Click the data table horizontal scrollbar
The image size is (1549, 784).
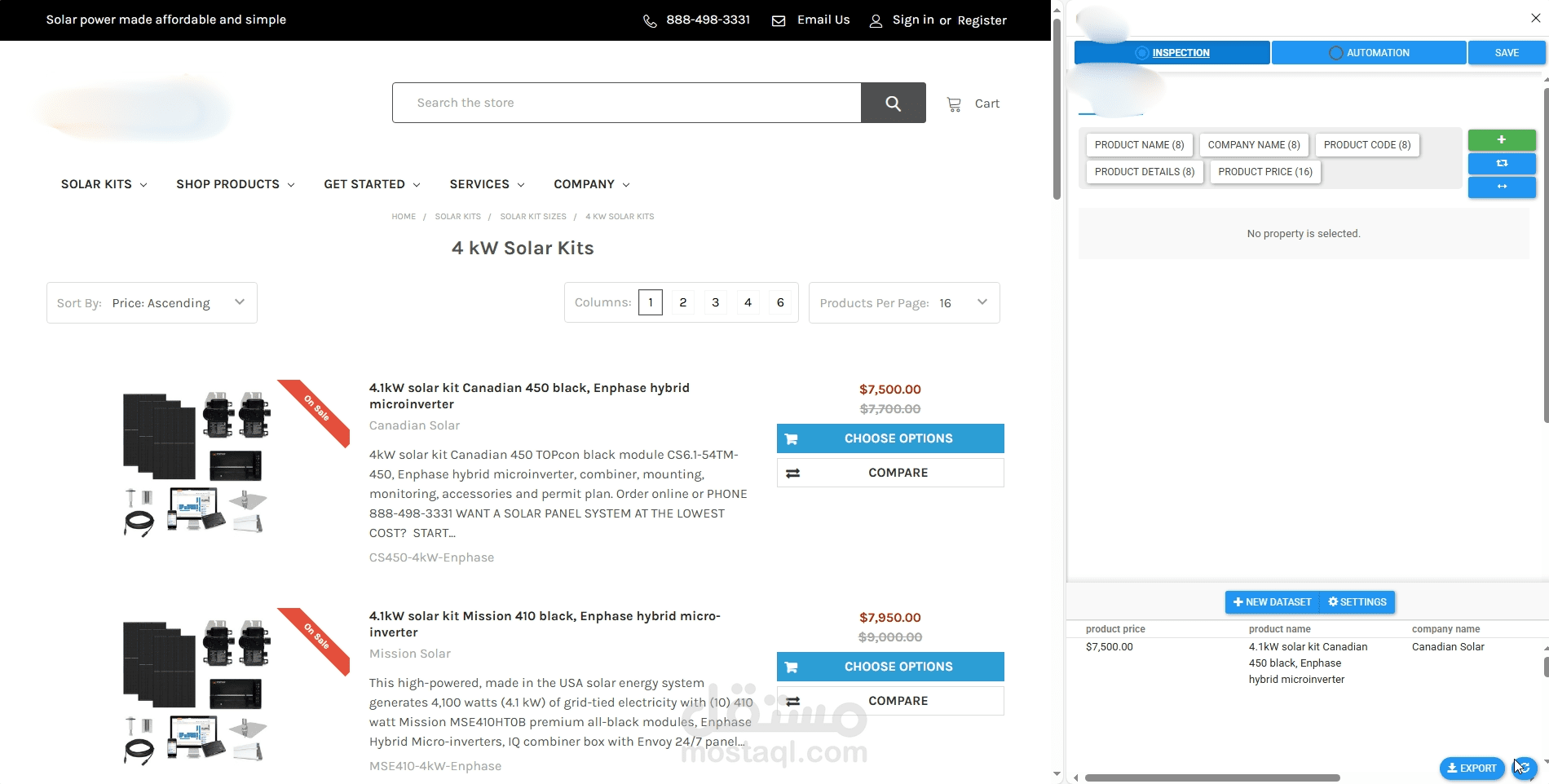pos(1212,777)
